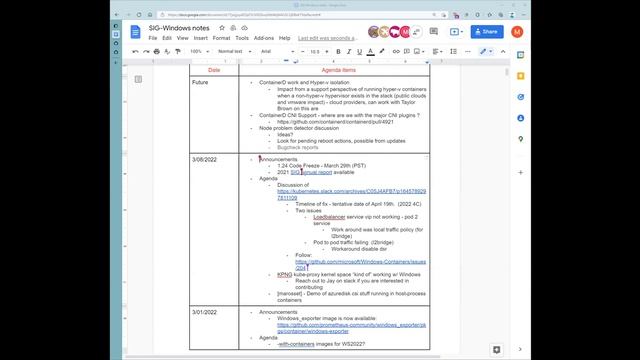Open the insert image dropdown

419,51
